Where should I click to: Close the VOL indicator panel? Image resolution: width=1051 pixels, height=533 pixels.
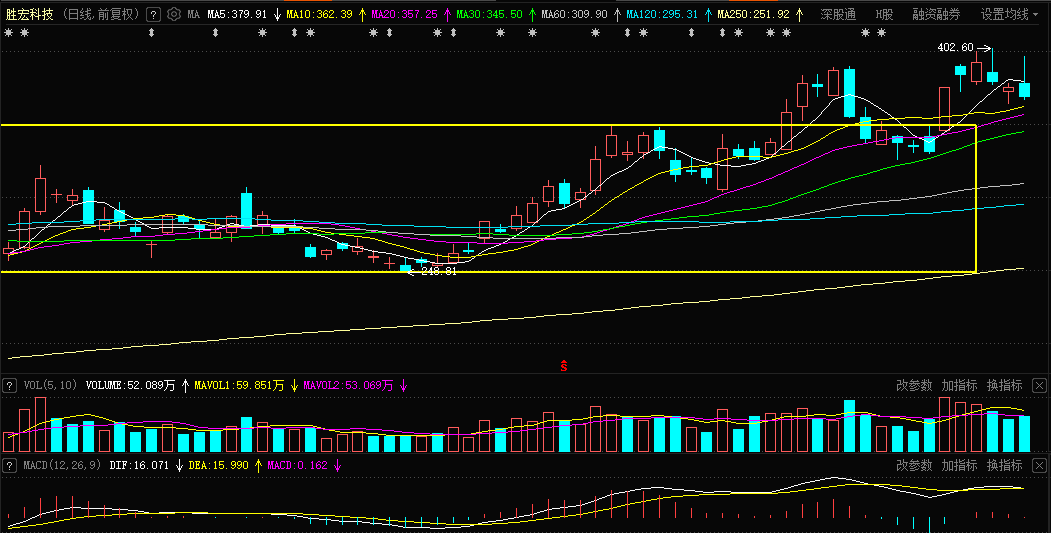coord(1039,386)
